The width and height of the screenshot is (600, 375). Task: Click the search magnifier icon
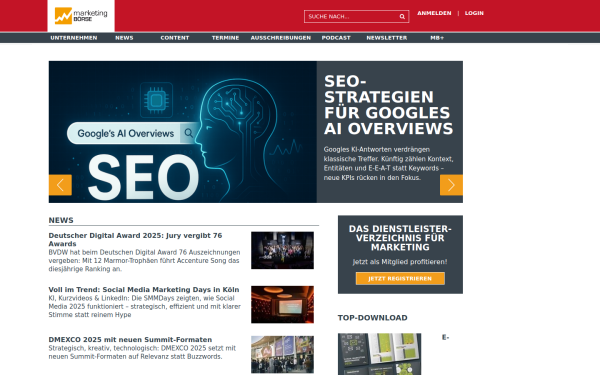pyautogui.click(x=402, y=16)
